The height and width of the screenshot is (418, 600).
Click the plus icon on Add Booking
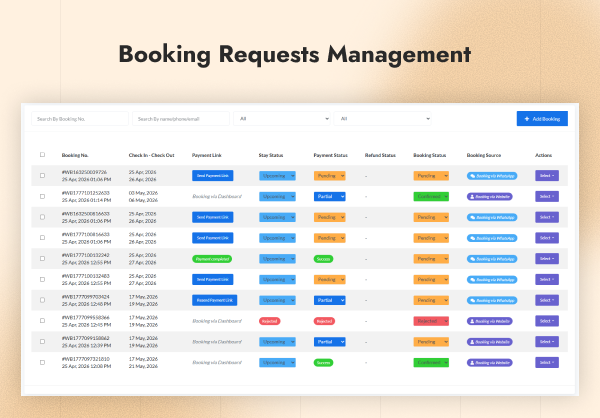coord(527,119)
